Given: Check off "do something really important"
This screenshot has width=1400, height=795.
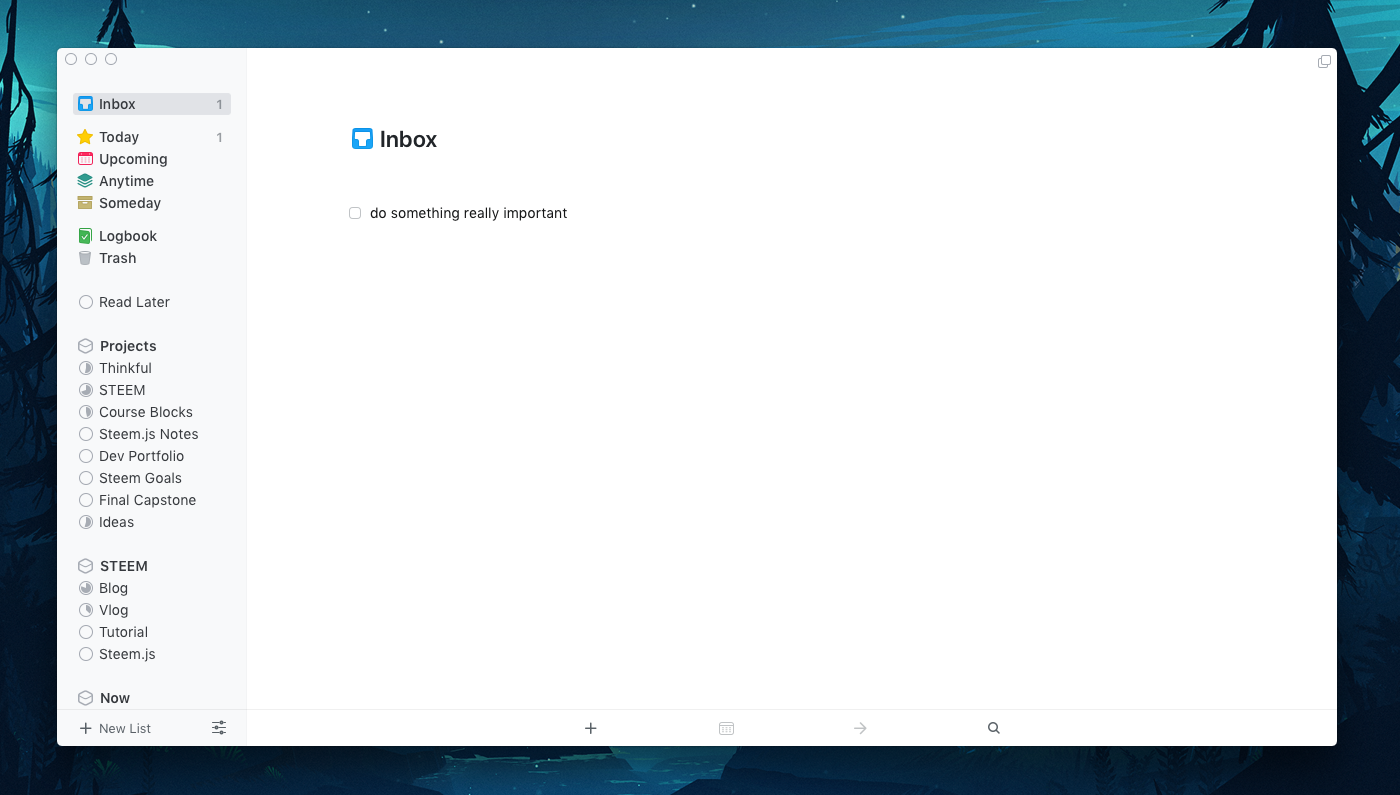Looking at the screenshot, I should pos(355,213).
